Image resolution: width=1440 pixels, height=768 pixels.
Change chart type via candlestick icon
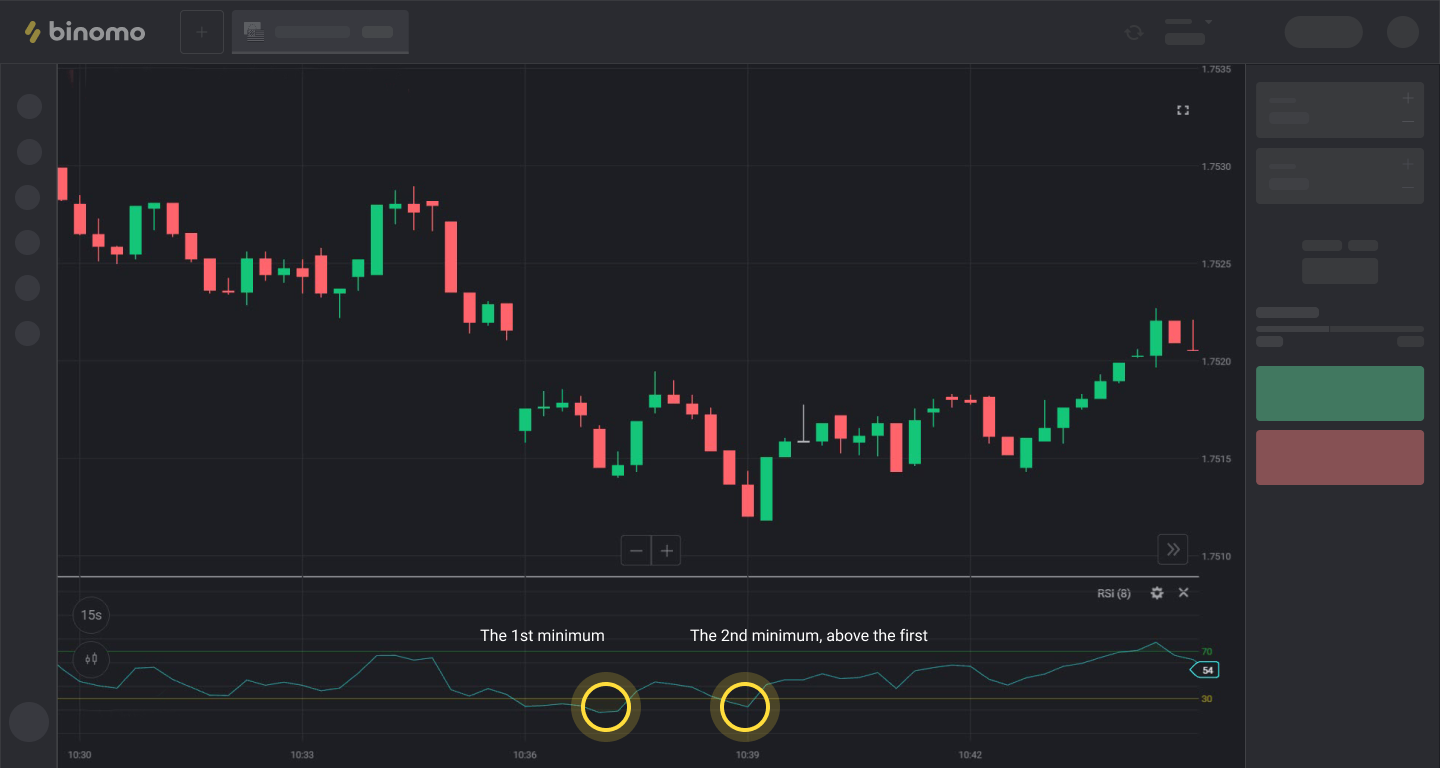coord(91,659)
